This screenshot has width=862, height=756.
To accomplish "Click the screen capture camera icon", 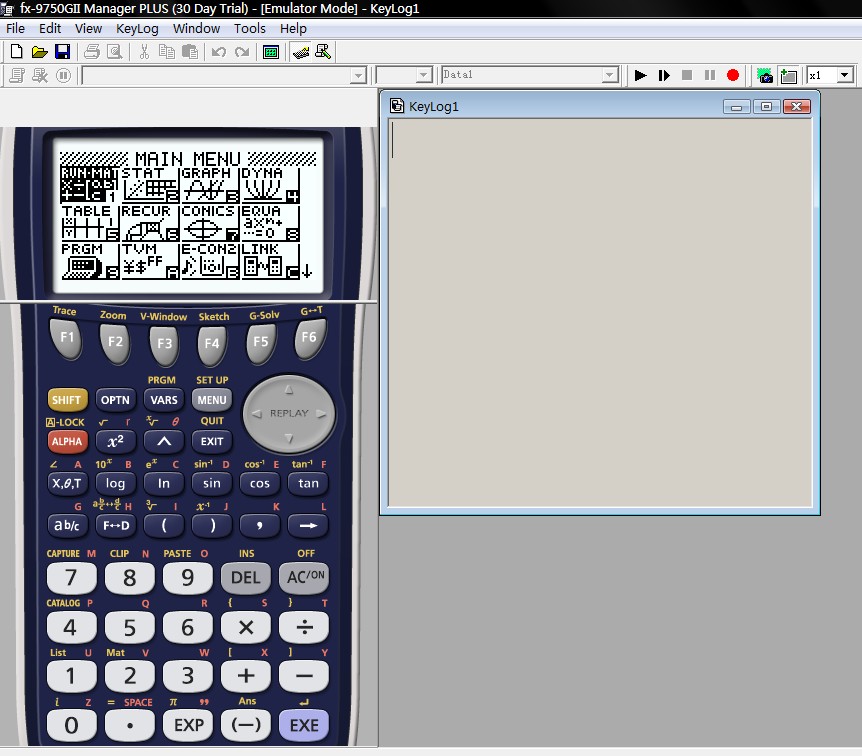I will click(765, 75).
